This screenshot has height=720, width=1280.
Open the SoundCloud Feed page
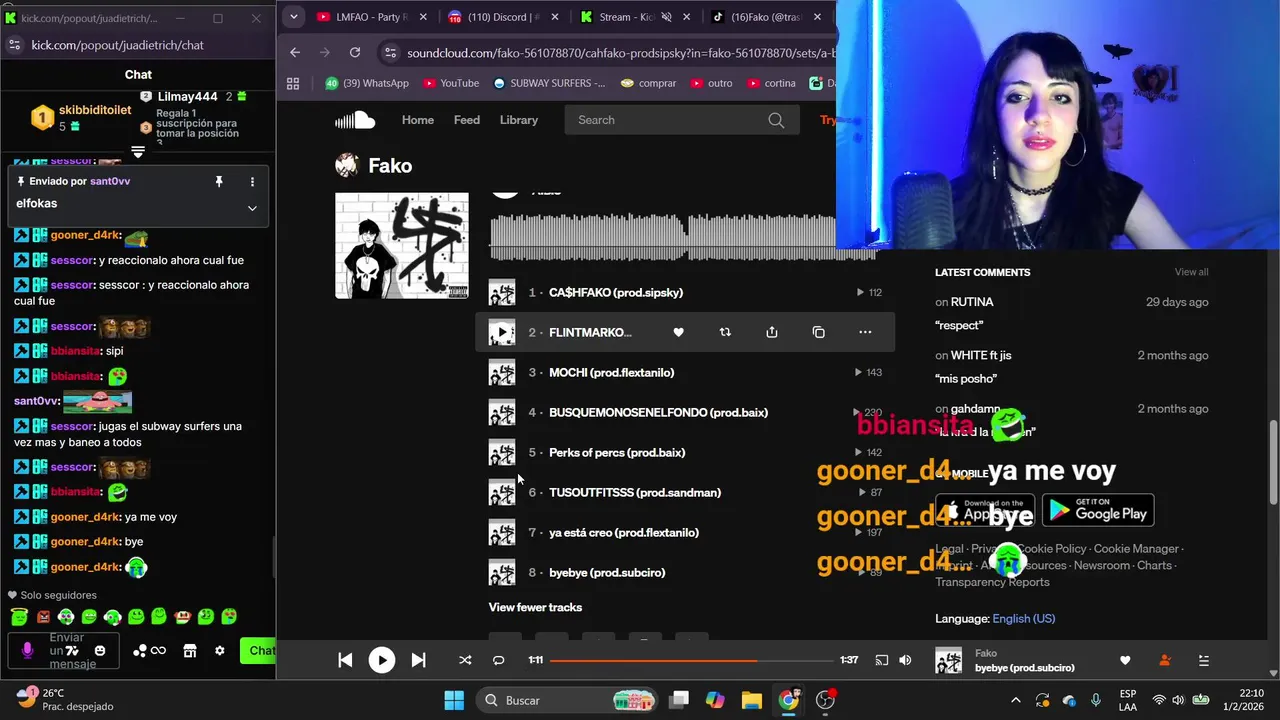467,120
